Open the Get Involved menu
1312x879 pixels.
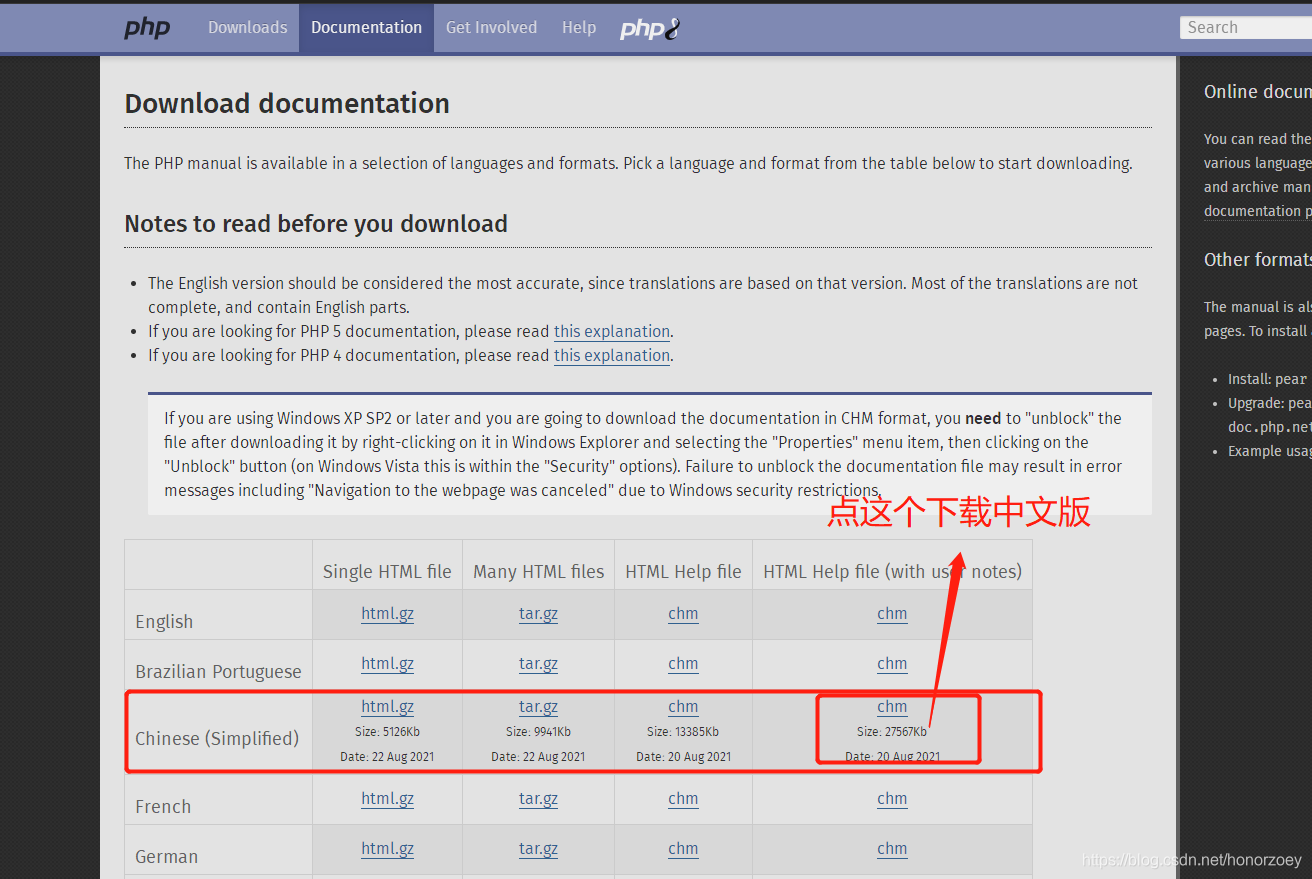[491, 28]
